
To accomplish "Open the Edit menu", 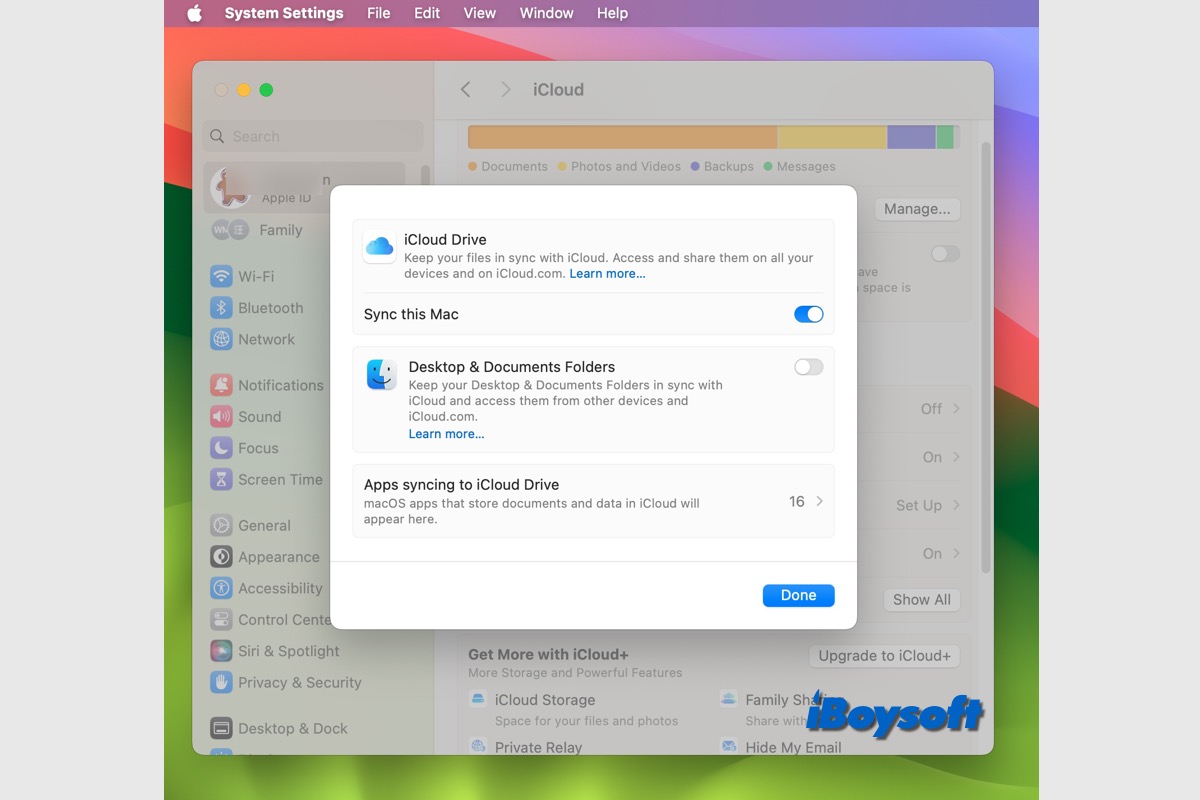I will point(427,13).
